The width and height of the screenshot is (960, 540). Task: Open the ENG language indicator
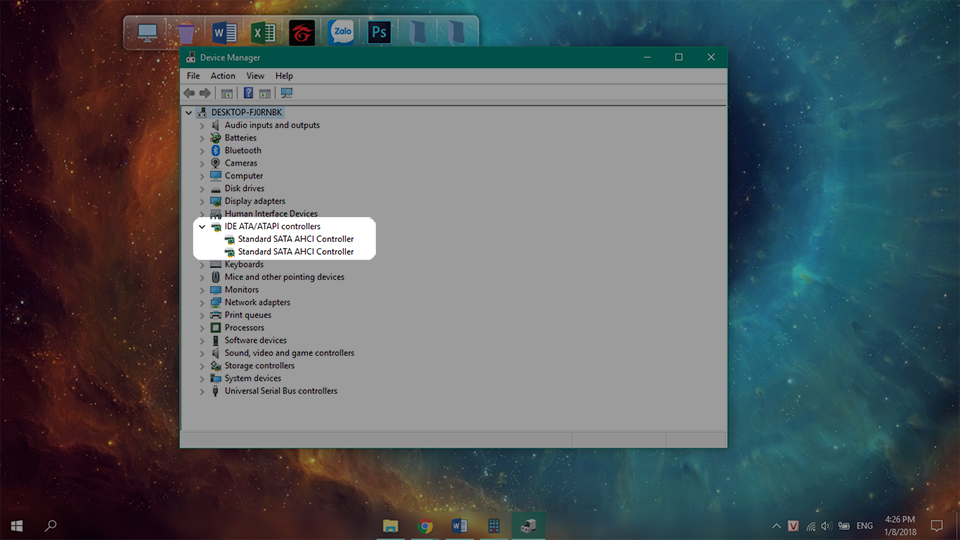click(x=864, y=526)
